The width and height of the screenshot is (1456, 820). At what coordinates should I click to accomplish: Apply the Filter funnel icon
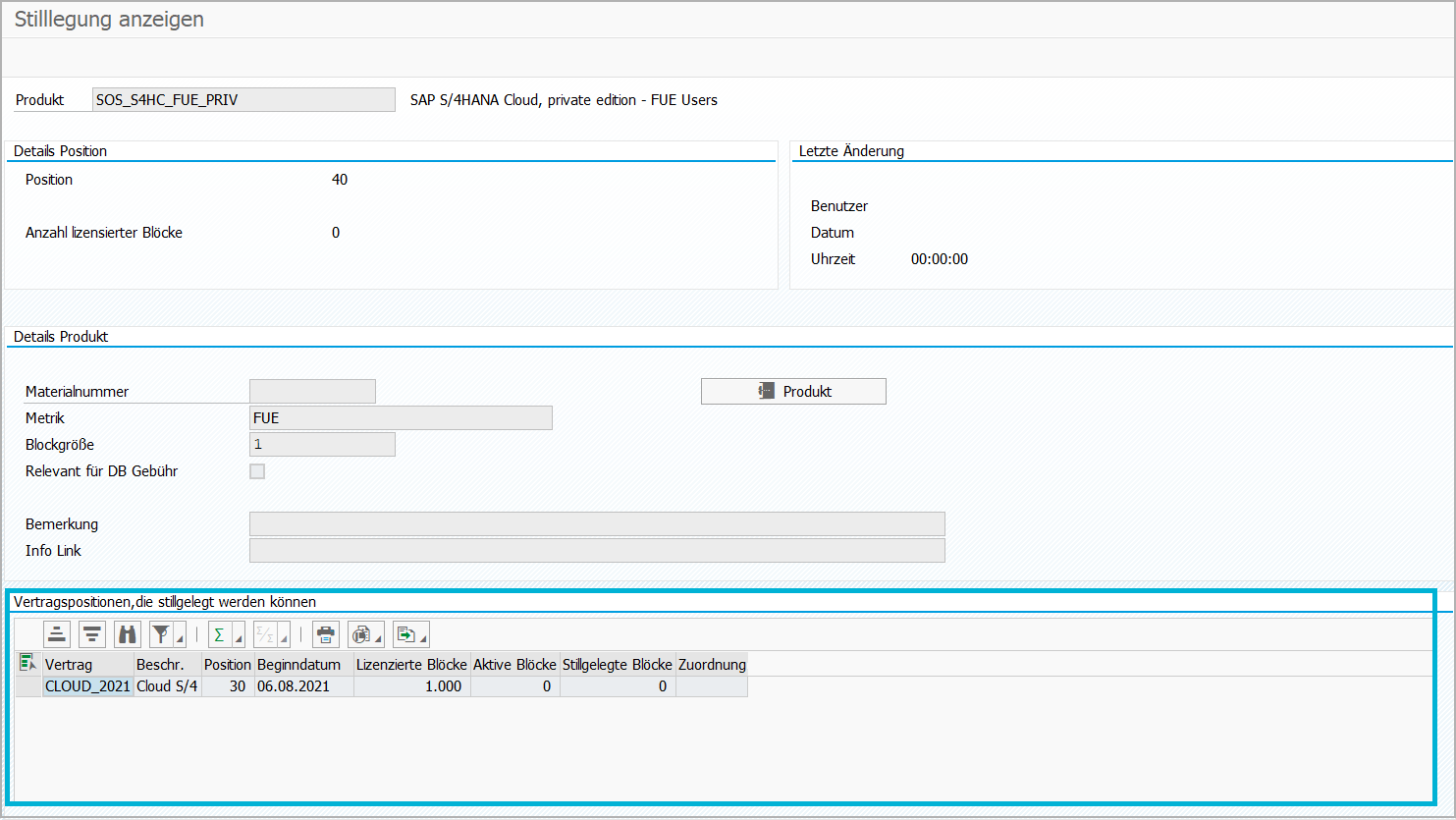point(161,634)
